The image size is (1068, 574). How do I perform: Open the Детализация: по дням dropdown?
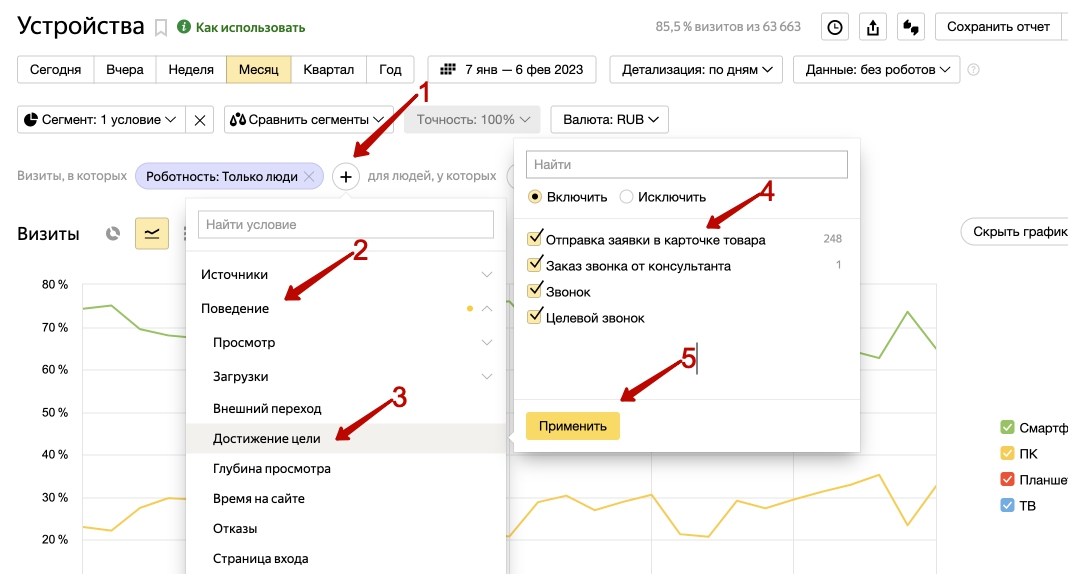click(696, 69)
